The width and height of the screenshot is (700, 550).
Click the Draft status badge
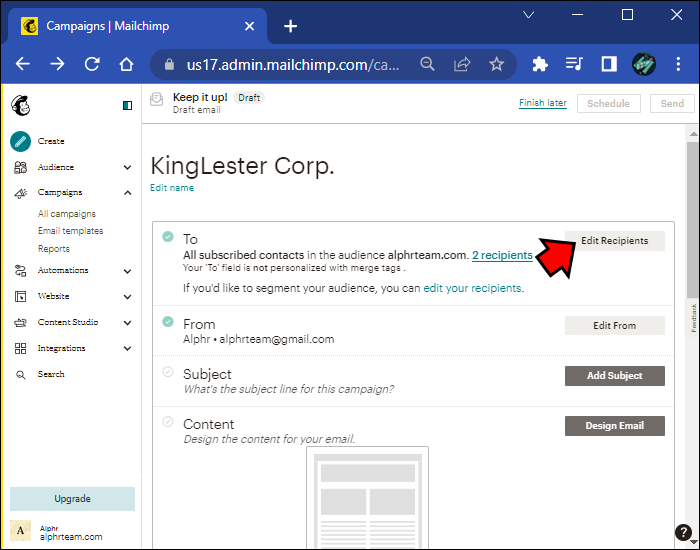[249, 98]
